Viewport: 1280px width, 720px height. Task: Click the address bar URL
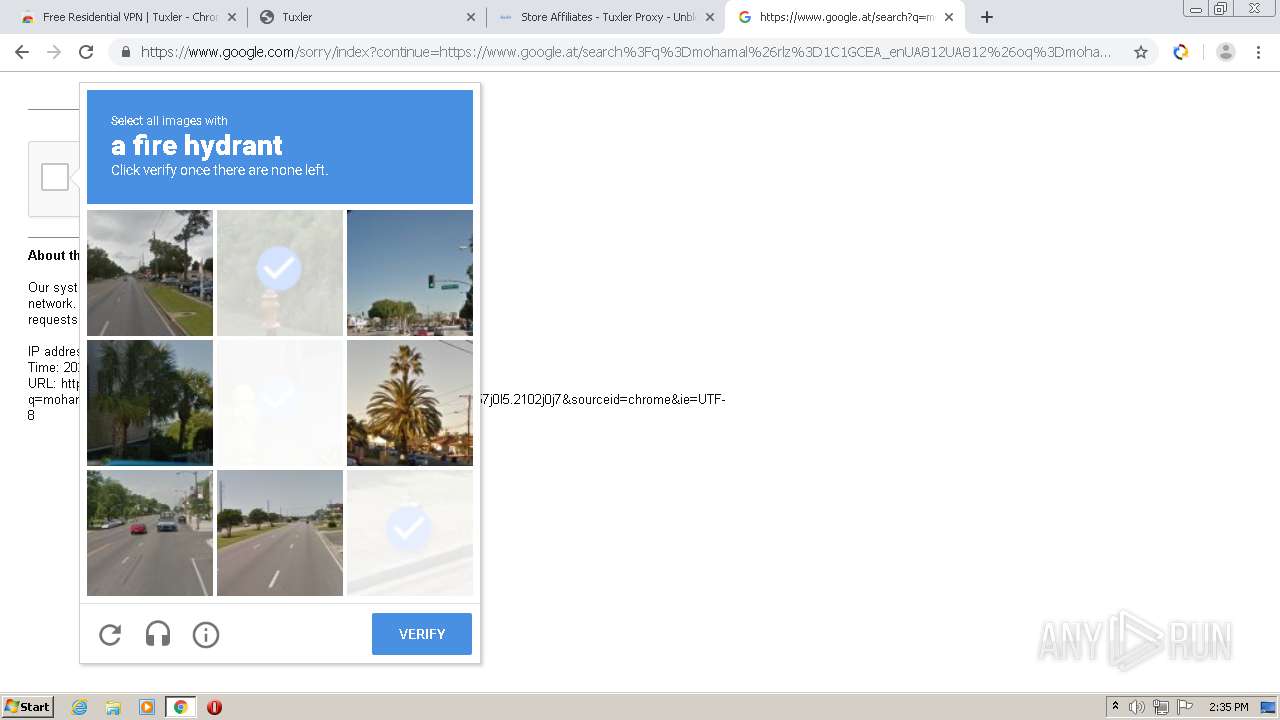coord(626,52)
